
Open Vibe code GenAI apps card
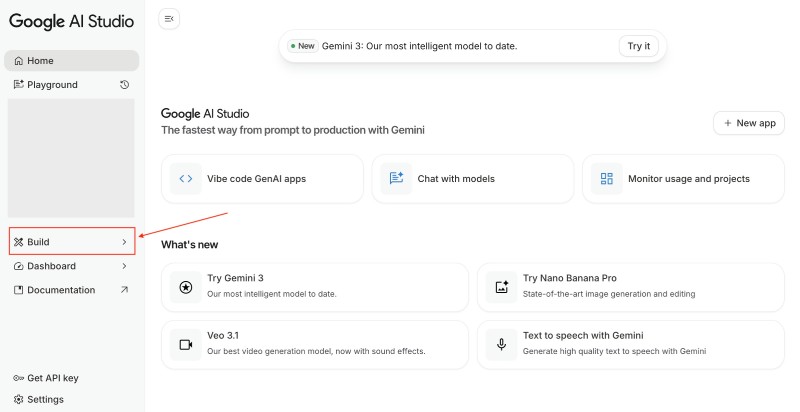[262, 178]
